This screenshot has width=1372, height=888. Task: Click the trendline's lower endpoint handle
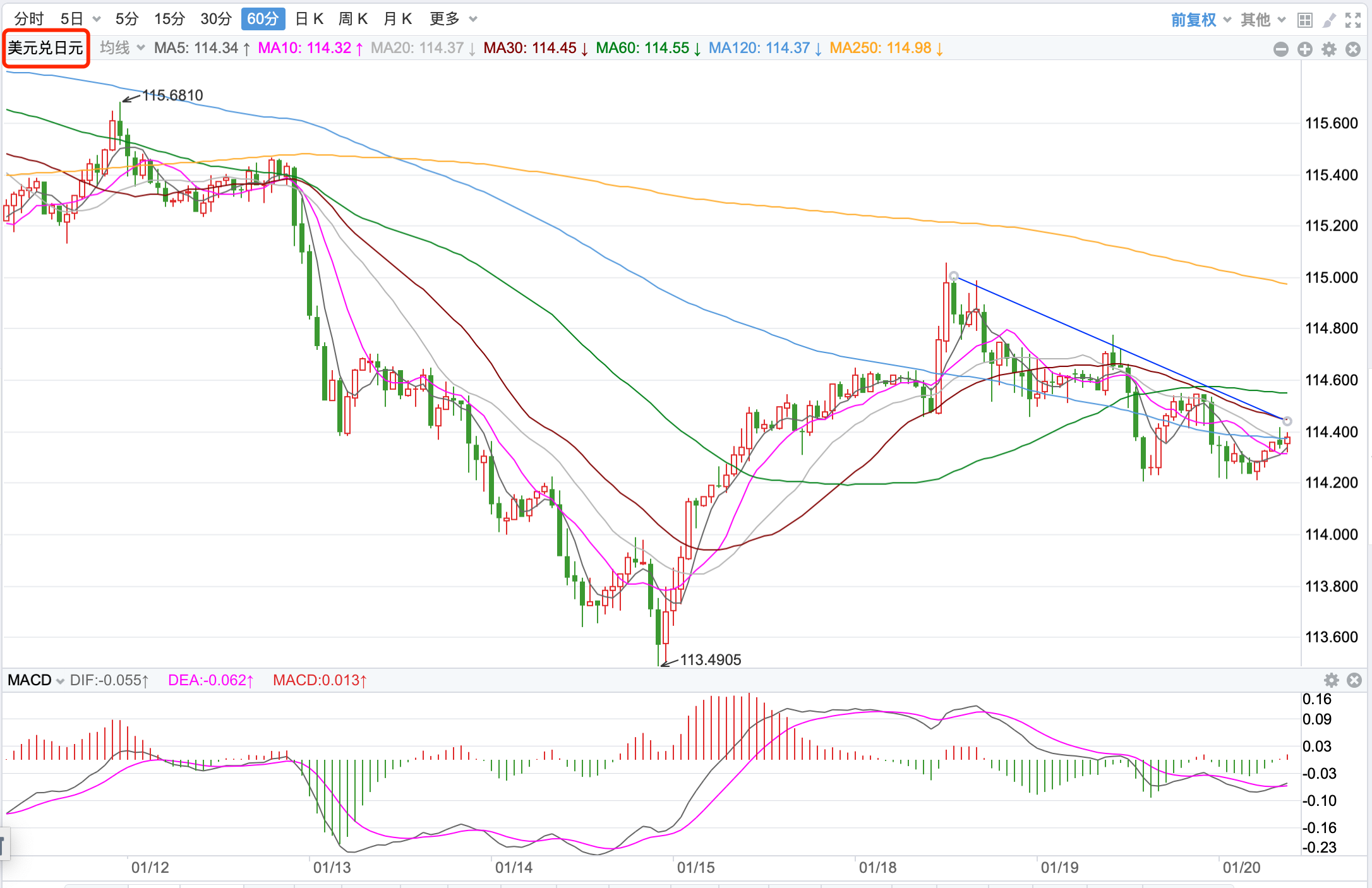[x=1287, y=421]
